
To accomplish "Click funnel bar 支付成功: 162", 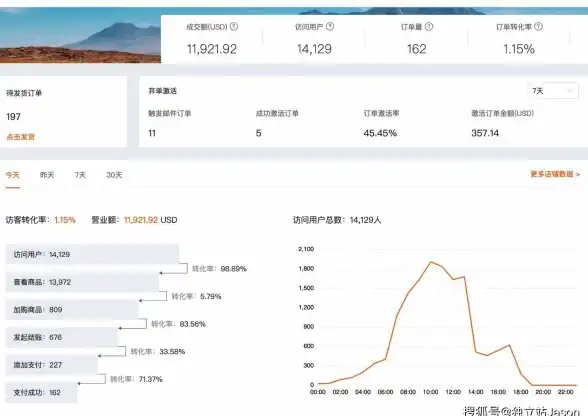I will [41, 392].
